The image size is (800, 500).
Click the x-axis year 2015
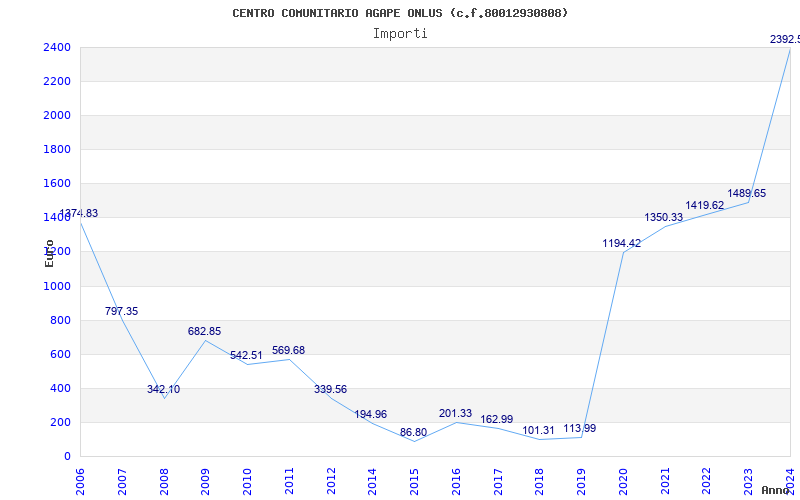414,482
